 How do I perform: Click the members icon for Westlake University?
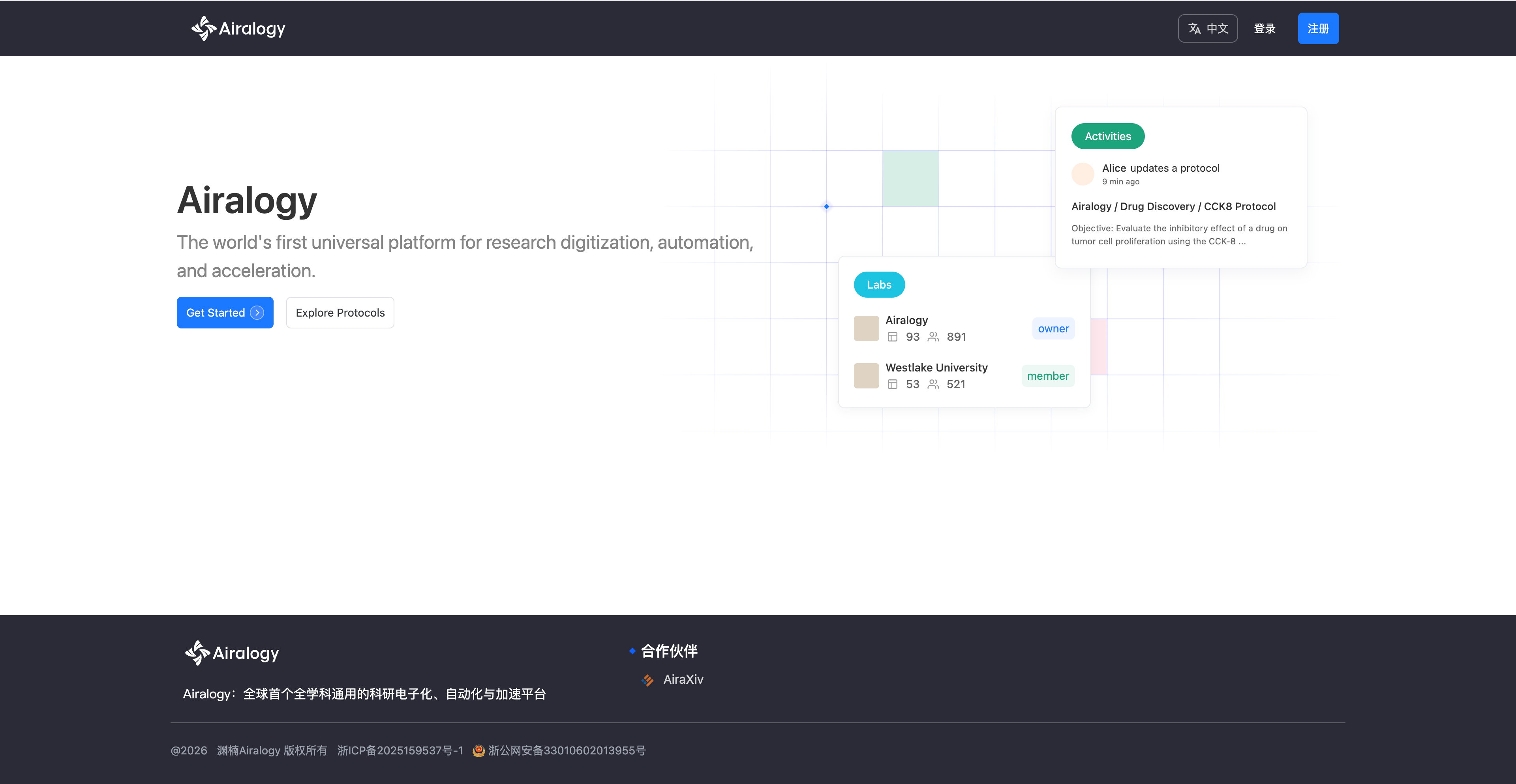(933, 384)
